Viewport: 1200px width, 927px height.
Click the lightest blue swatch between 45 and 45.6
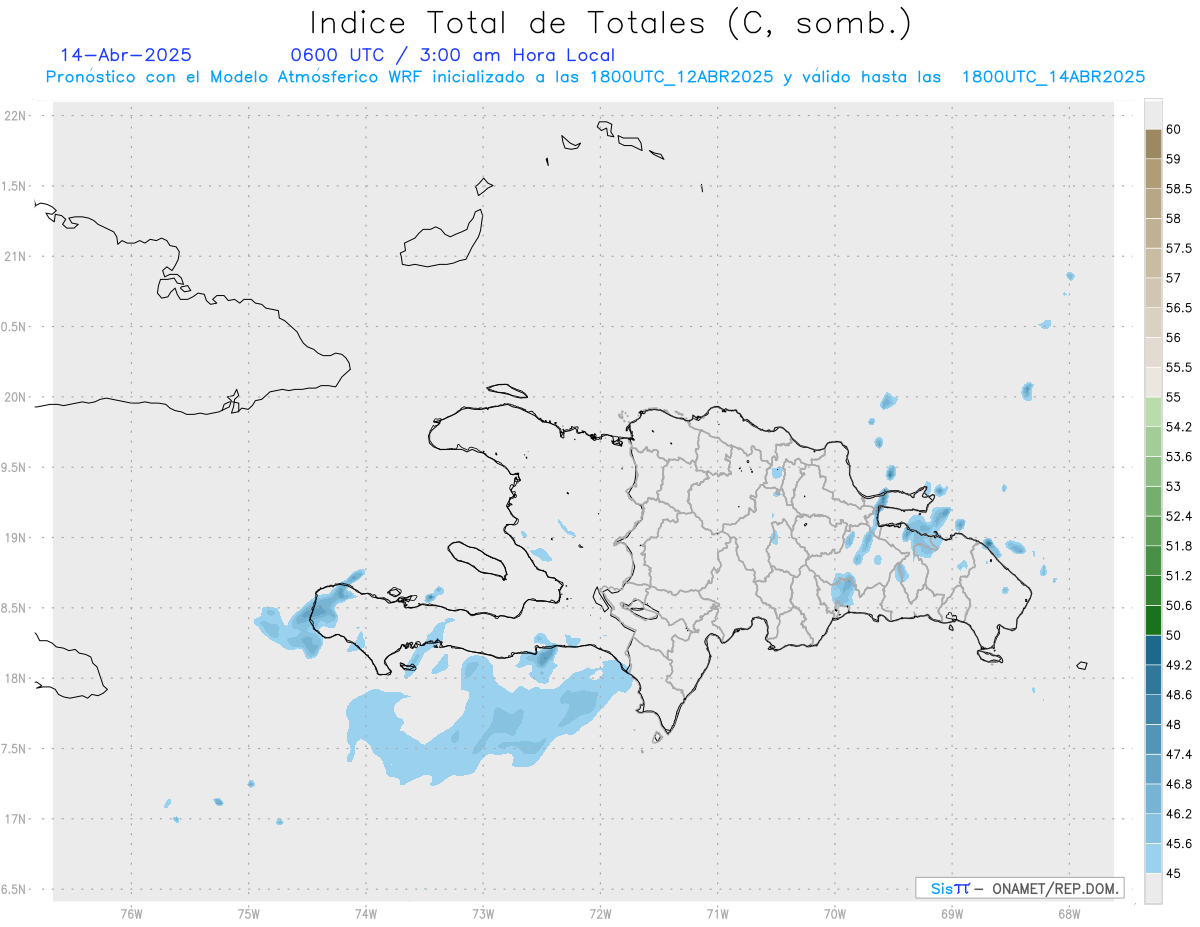[x=1153, y=858]
